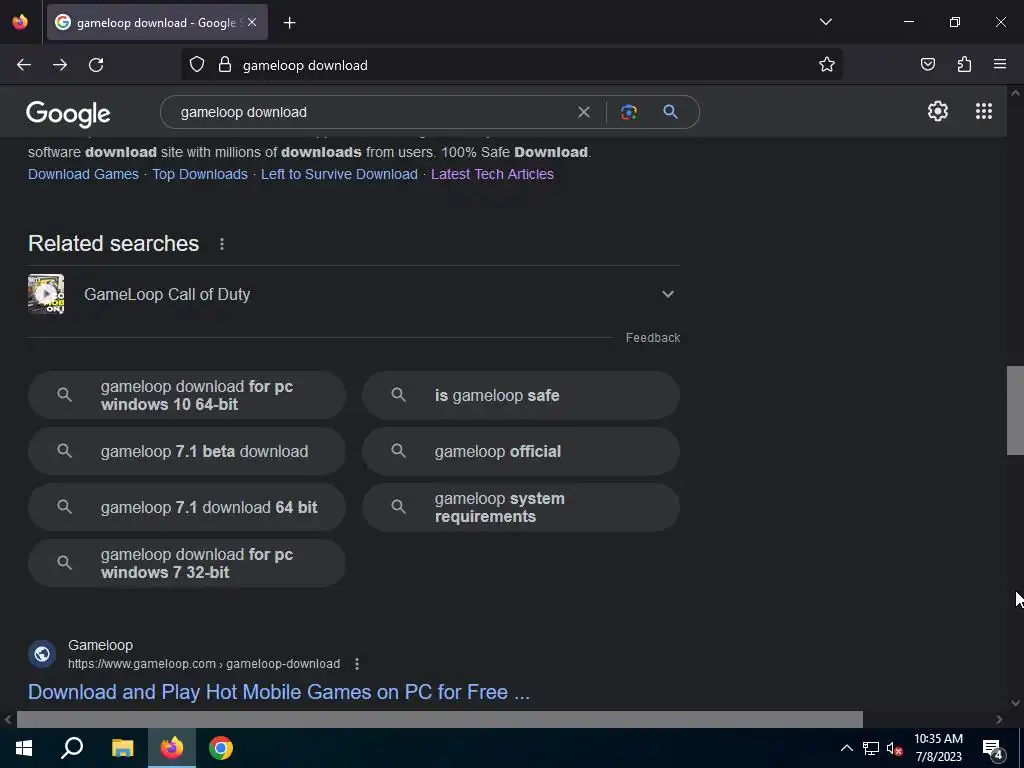Click the Google logo
The height and width of the screenshot is (768, 1024).
coord(68,114)
